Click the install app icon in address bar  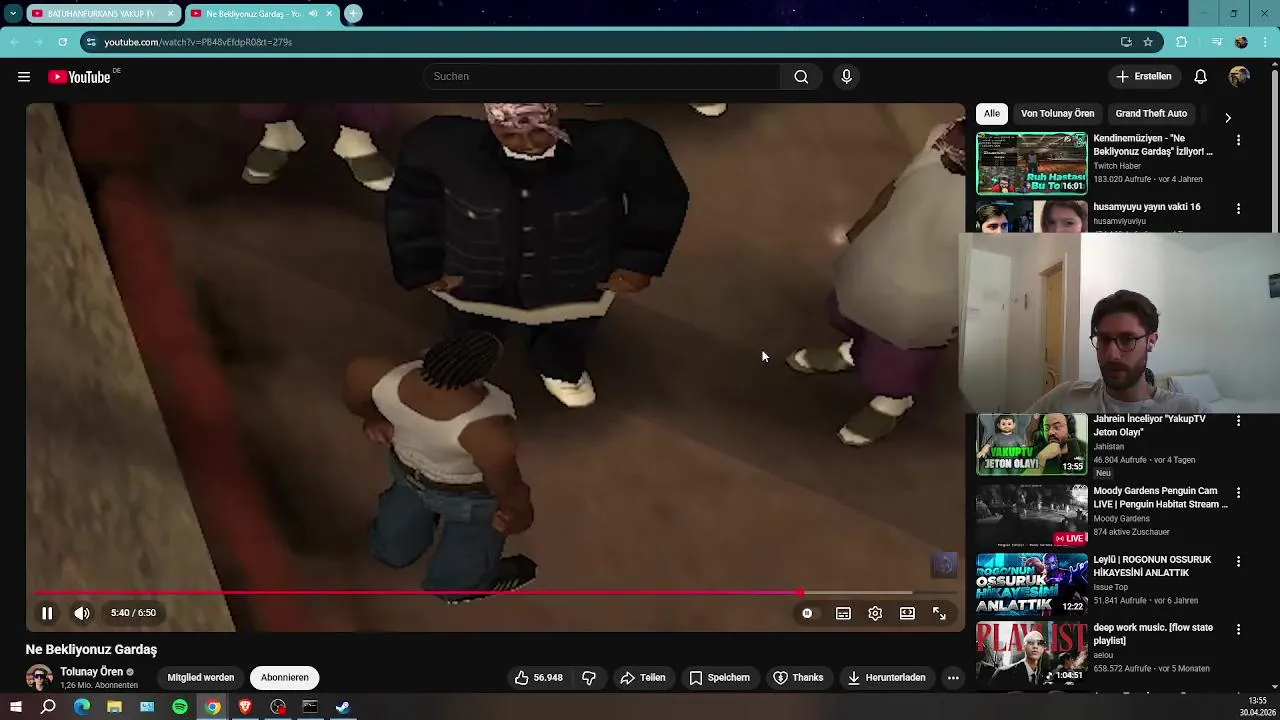click(1126, 42)
